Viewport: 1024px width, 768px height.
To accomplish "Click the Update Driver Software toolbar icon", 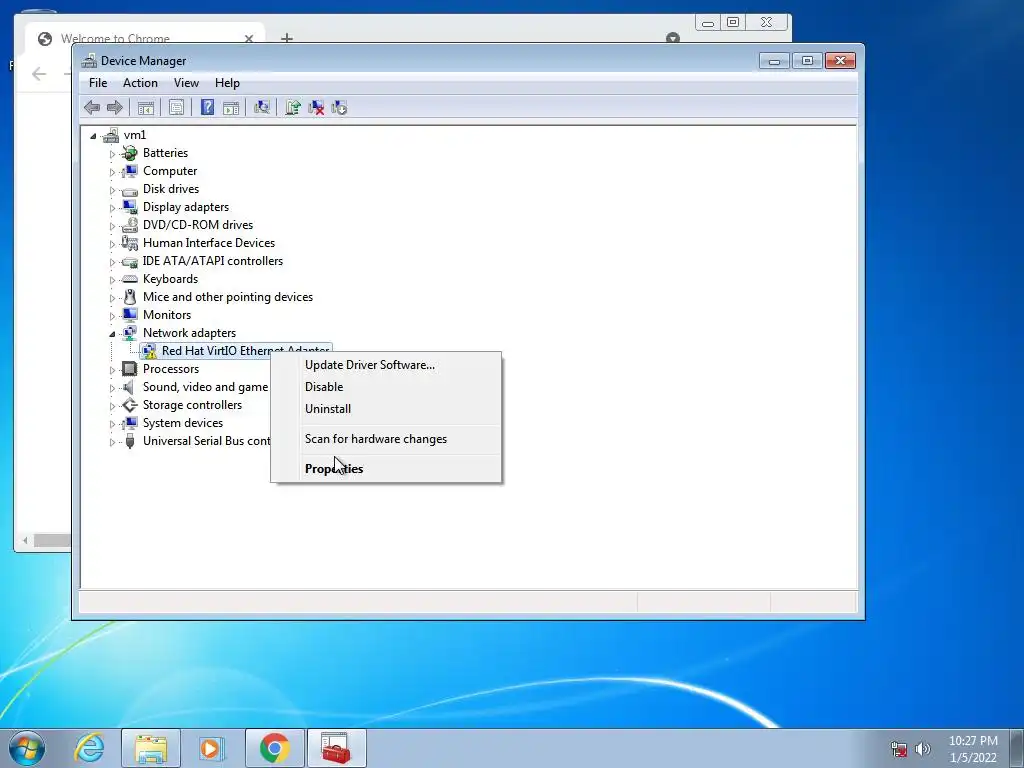I will (293, 107).
